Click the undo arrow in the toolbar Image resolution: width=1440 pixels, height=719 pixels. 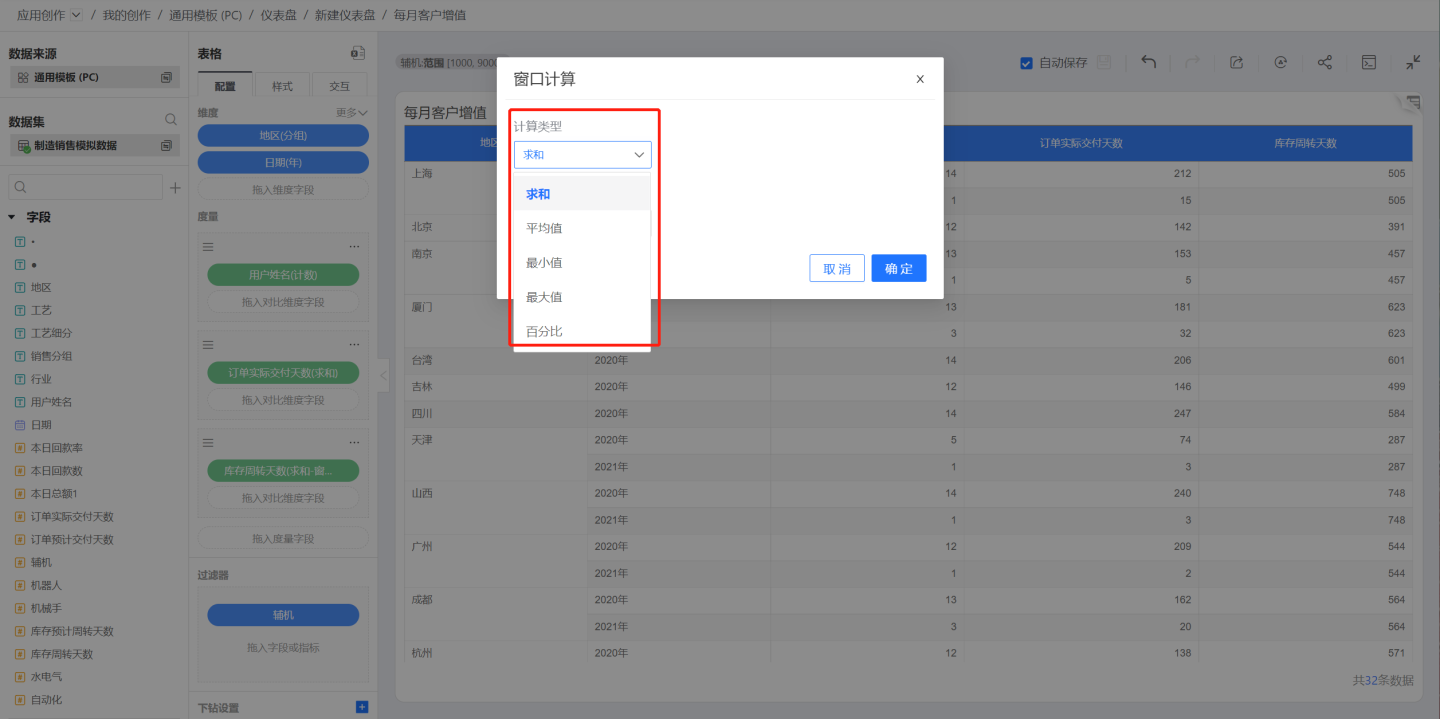click(1149, 62)
